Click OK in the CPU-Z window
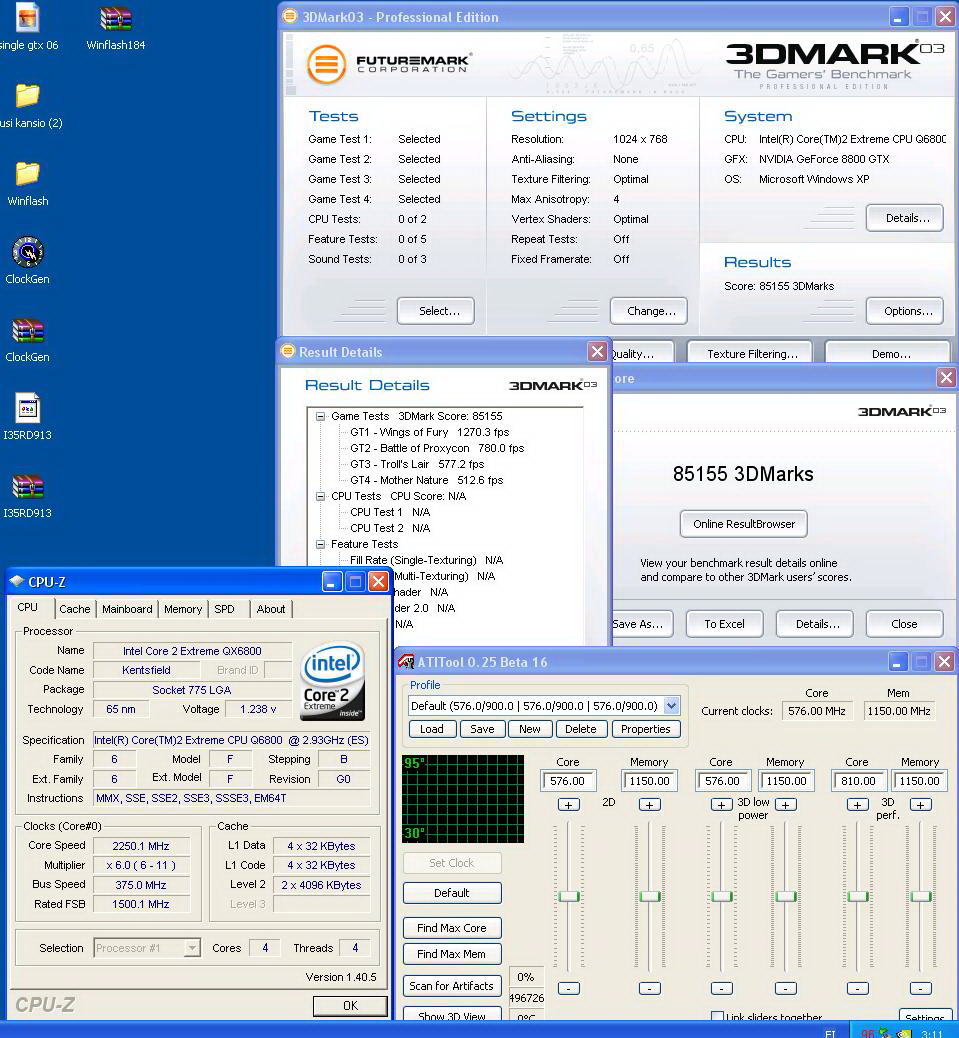Viewport: 959px width, 1038px height. coord(350,1006)
